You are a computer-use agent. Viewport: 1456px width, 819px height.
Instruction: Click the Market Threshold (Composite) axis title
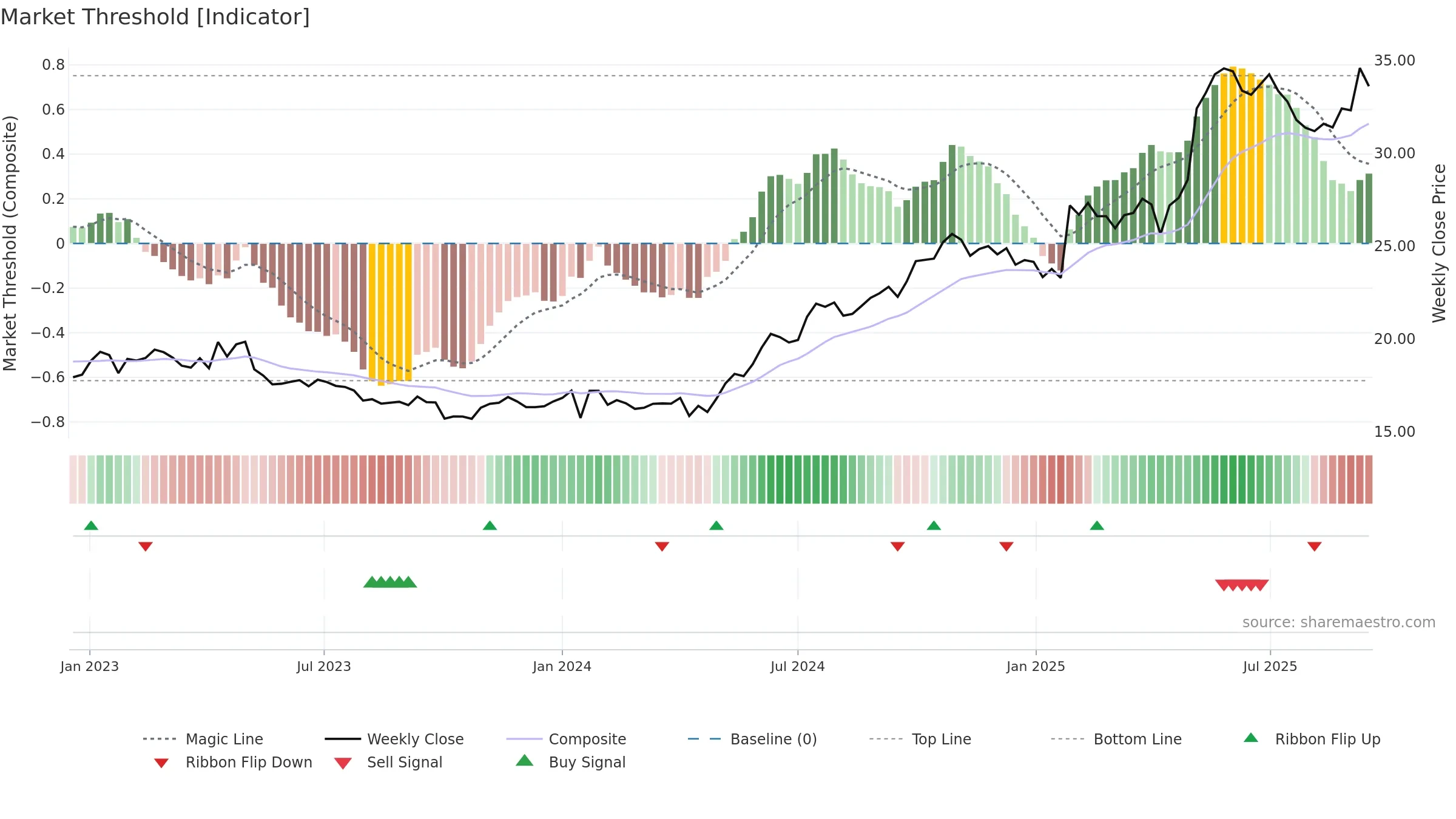coord(10,243)
